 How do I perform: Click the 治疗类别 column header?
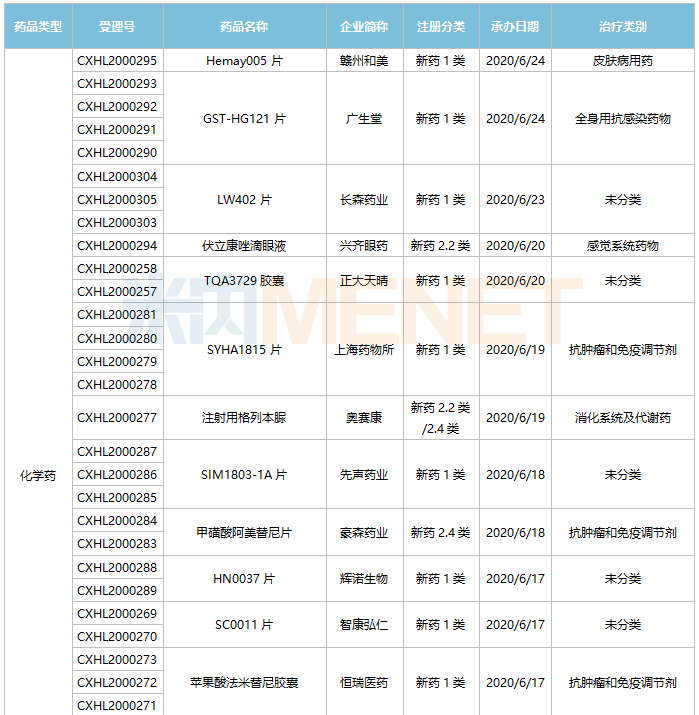(x=623, y=26)
